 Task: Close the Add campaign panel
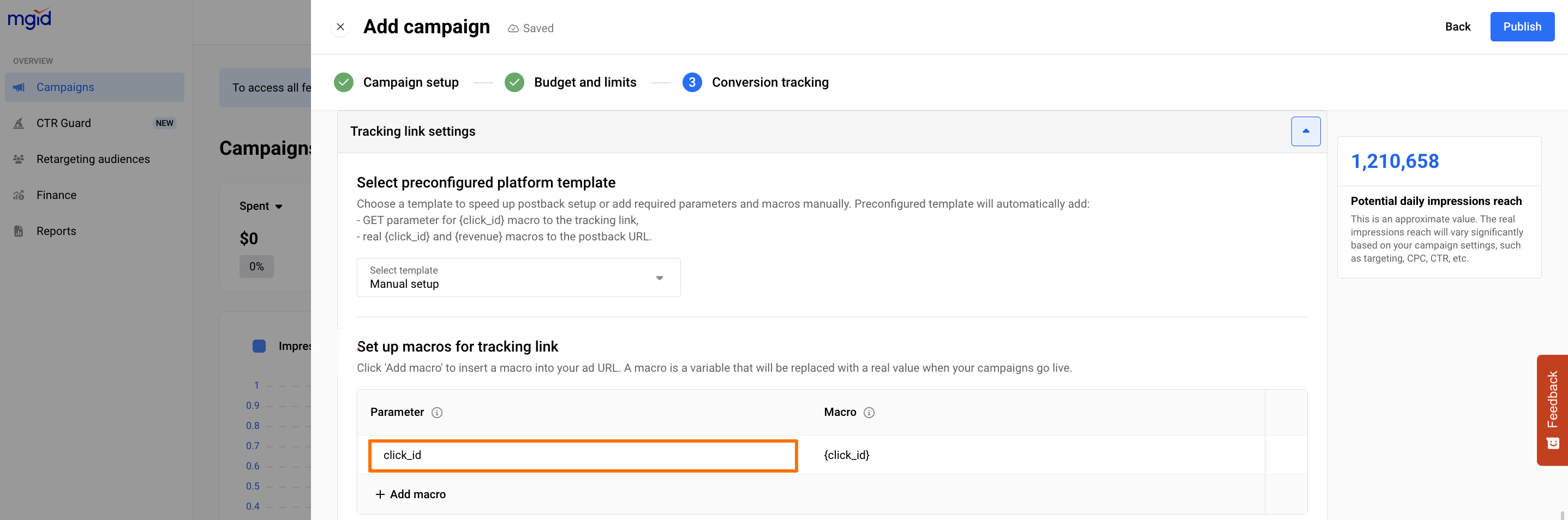[x=340, y=27]
